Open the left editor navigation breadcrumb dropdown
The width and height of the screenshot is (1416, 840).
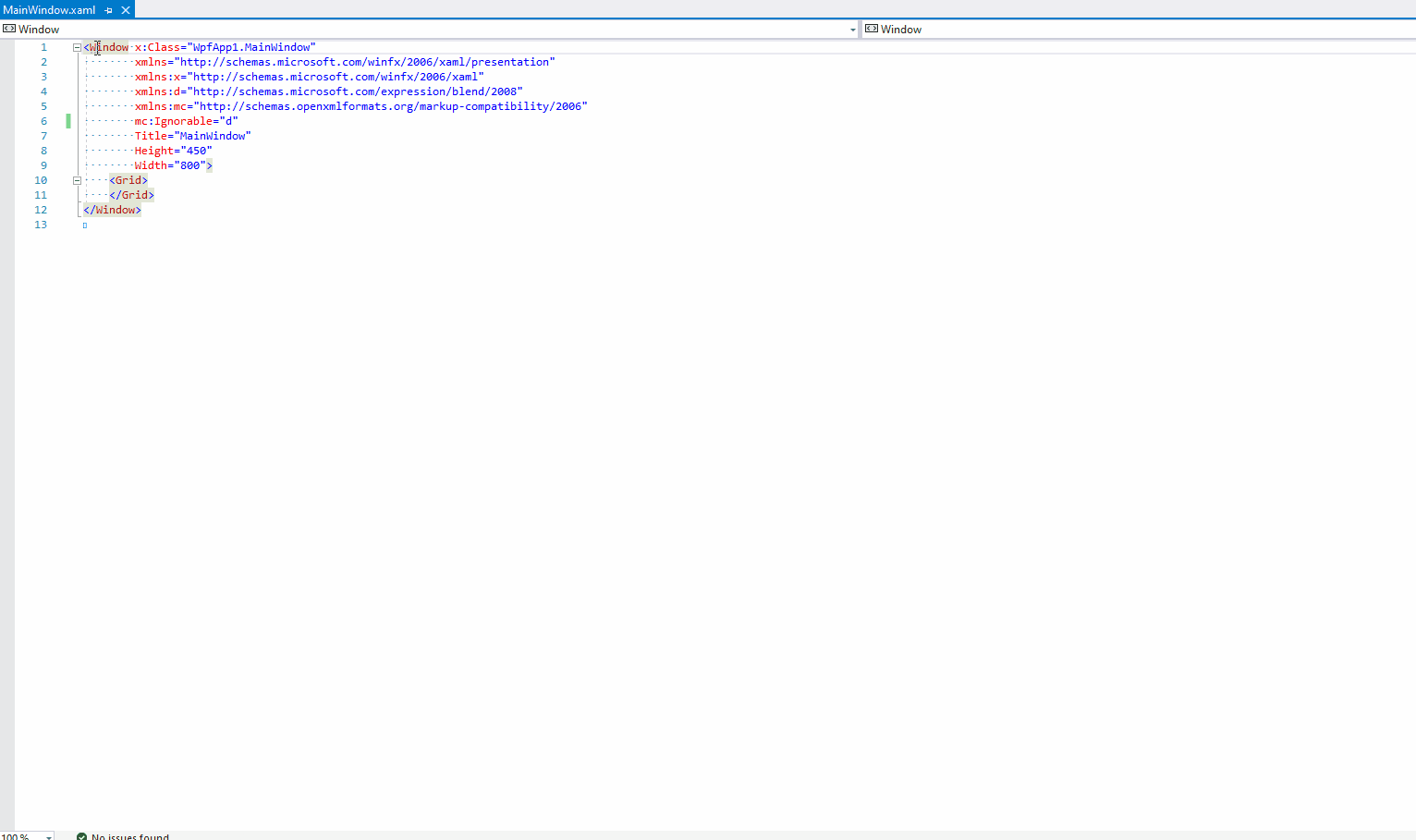pos(852,29)
